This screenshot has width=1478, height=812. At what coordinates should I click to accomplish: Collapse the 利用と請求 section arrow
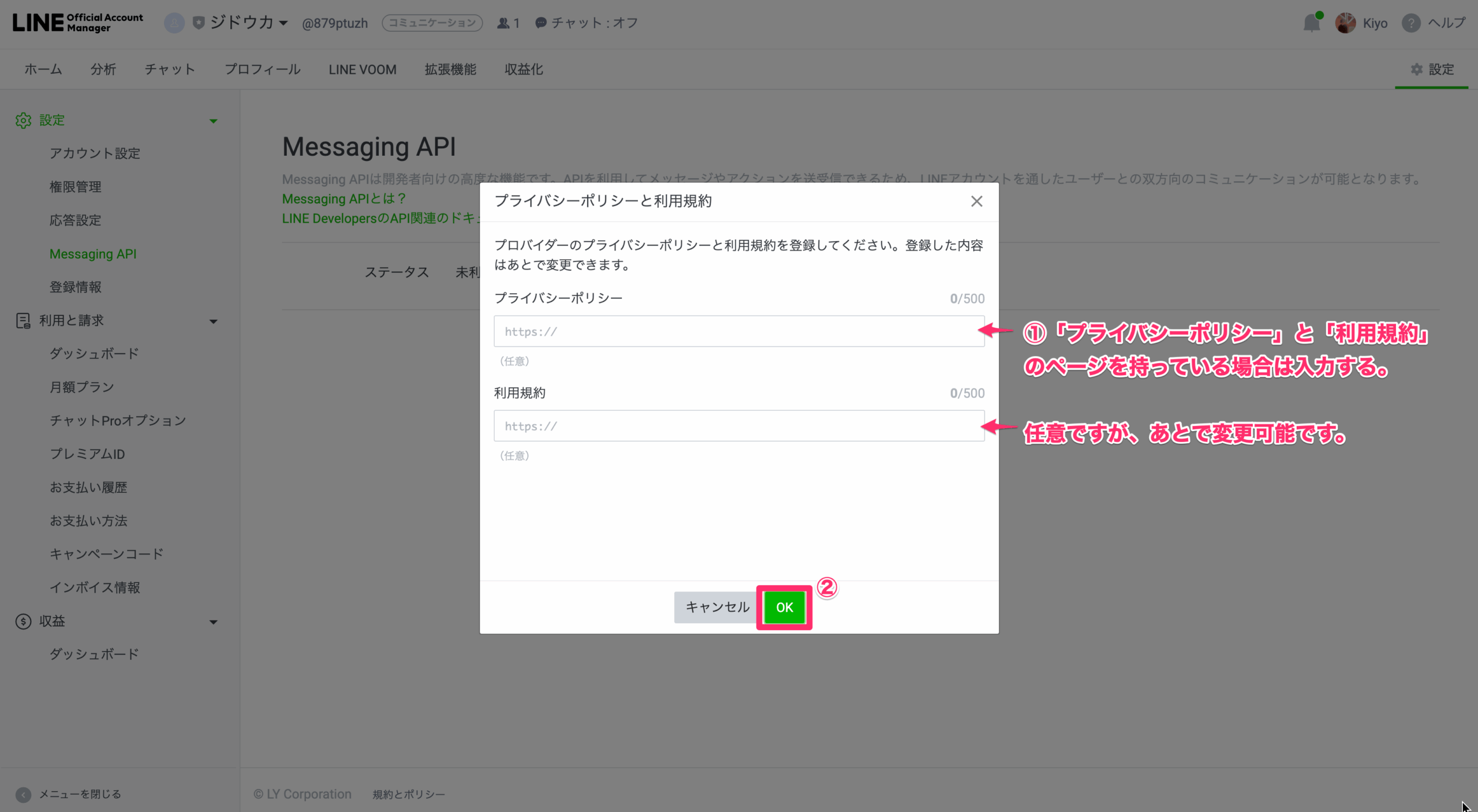click(x=213, y=321)
